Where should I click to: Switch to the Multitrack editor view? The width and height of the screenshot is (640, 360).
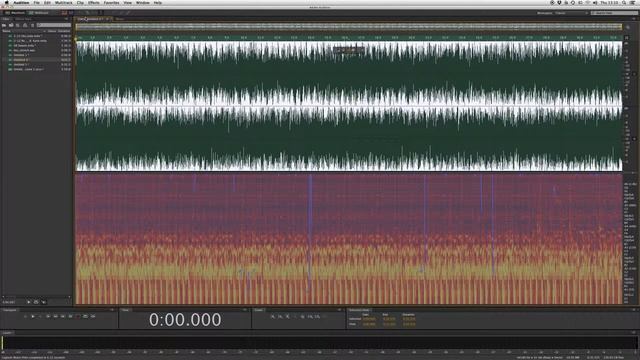(39, 13)
